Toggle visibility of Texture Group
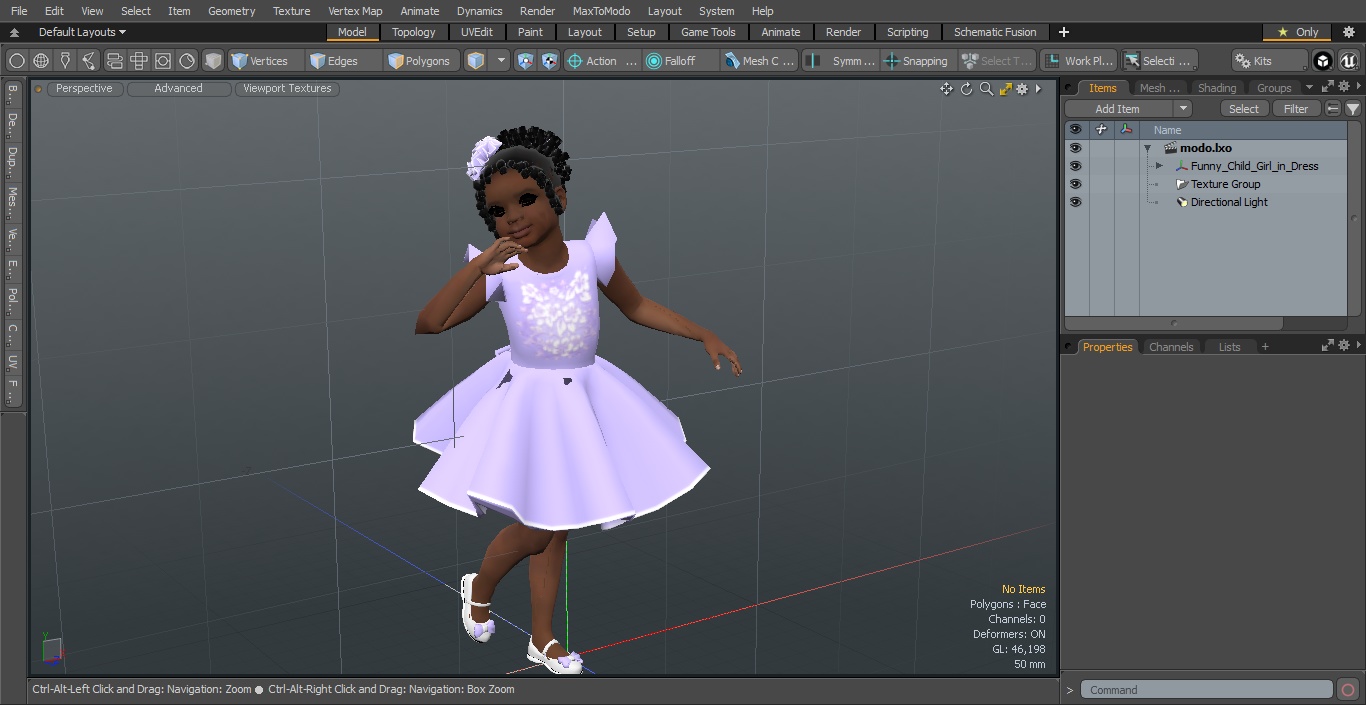 [1075, 184]
